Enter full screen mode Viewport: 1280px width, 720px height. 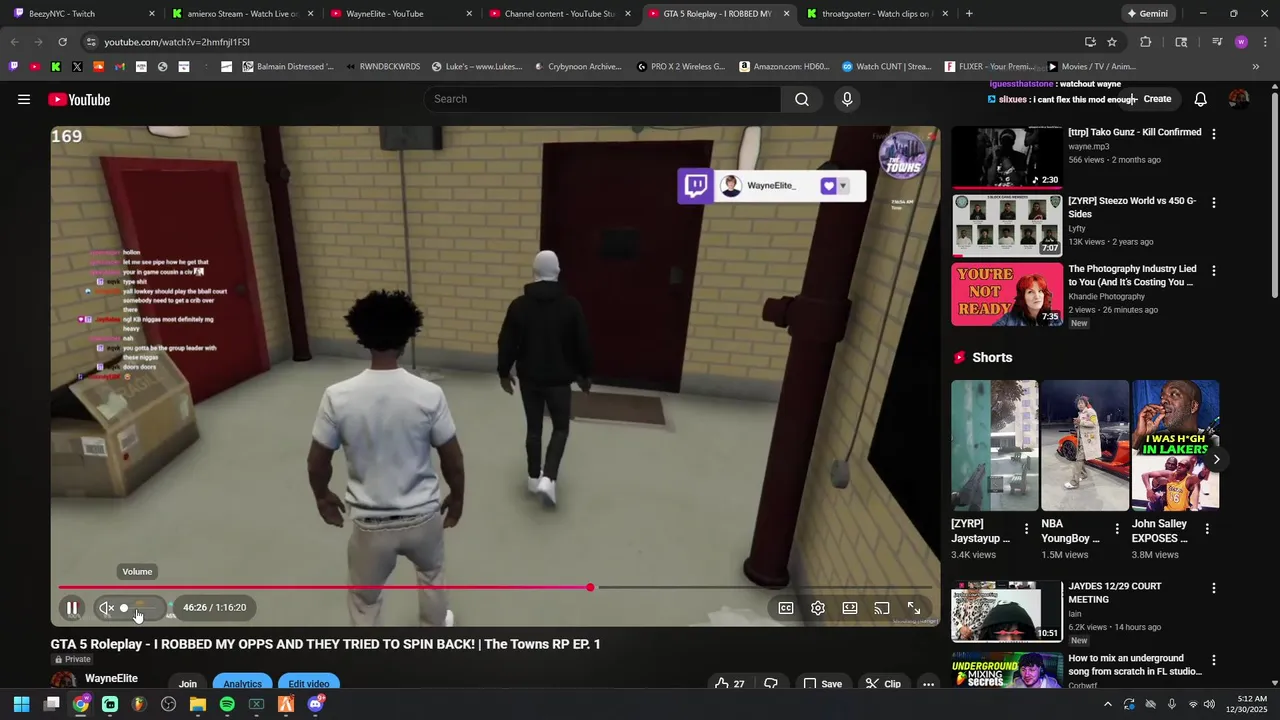click(914, 607)
